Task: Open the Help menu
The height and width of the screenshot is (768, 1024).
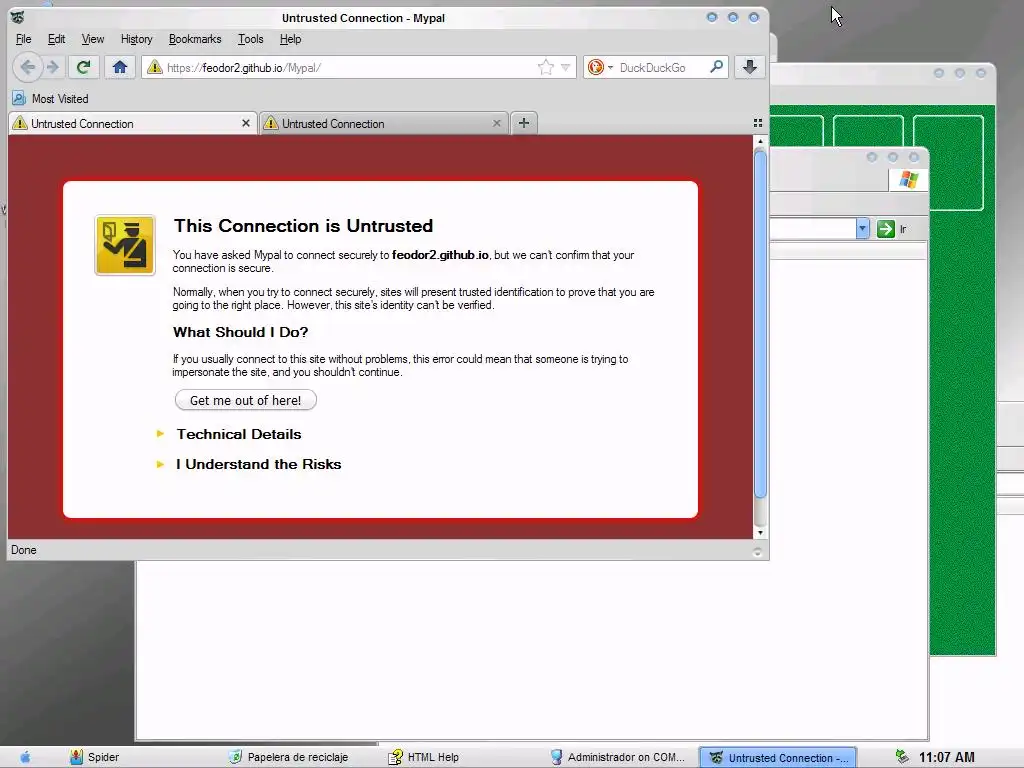Action: pyautogui.click(x=290, y=39)
